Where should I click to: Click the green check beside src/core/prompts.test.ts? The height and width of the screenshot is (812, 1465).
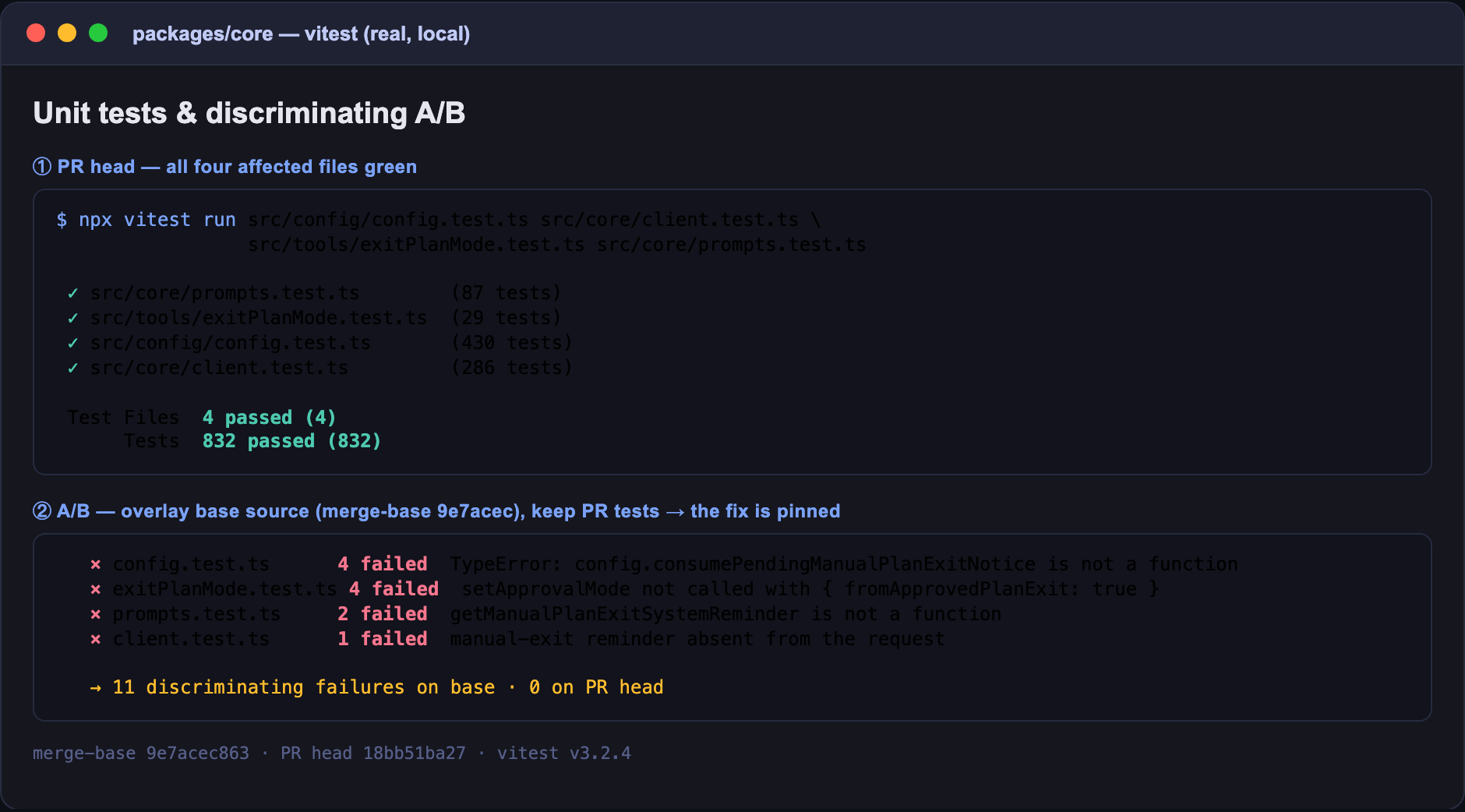72,294
